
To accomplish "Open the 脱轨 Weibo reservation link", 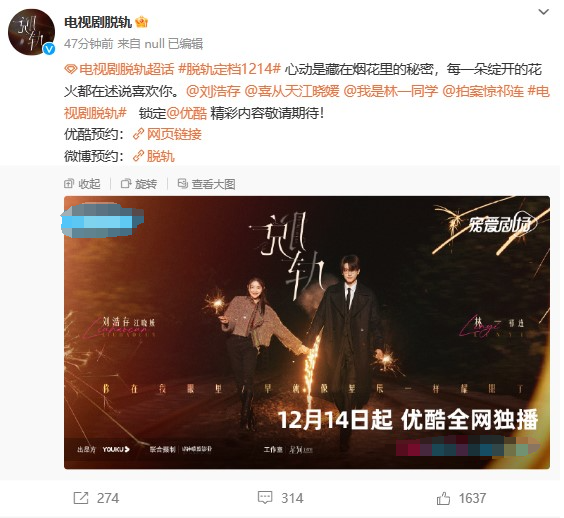I will tap(154, 156).
